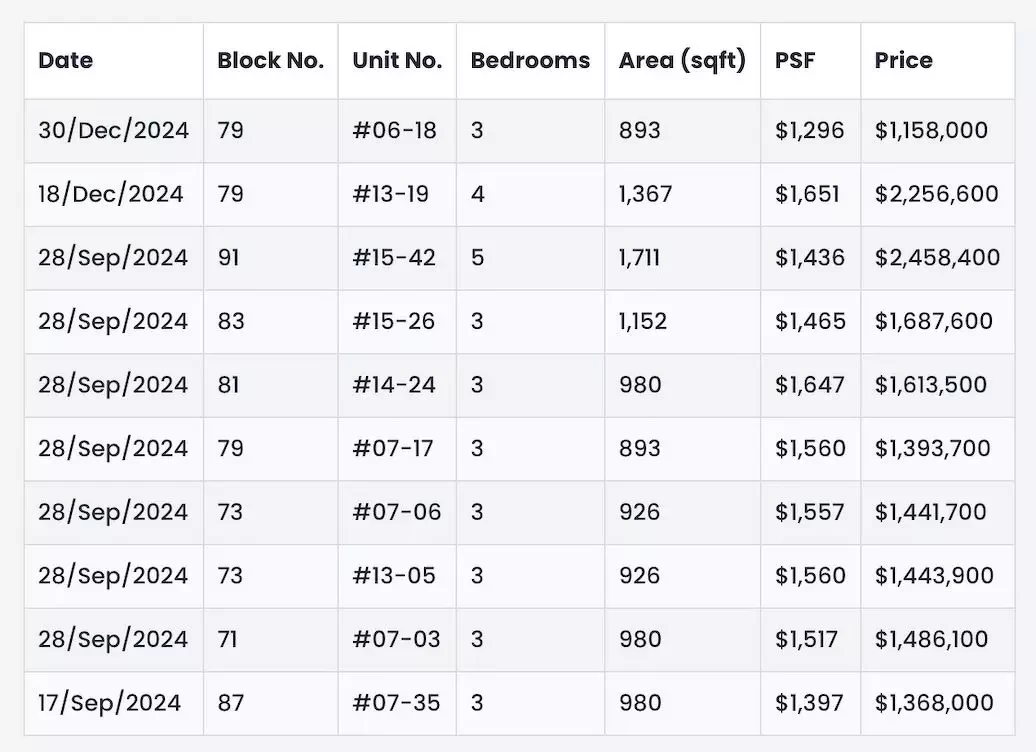Click the $2,458,400 price cell
Screen dimensions: 1036x752
tap(938, 258)
